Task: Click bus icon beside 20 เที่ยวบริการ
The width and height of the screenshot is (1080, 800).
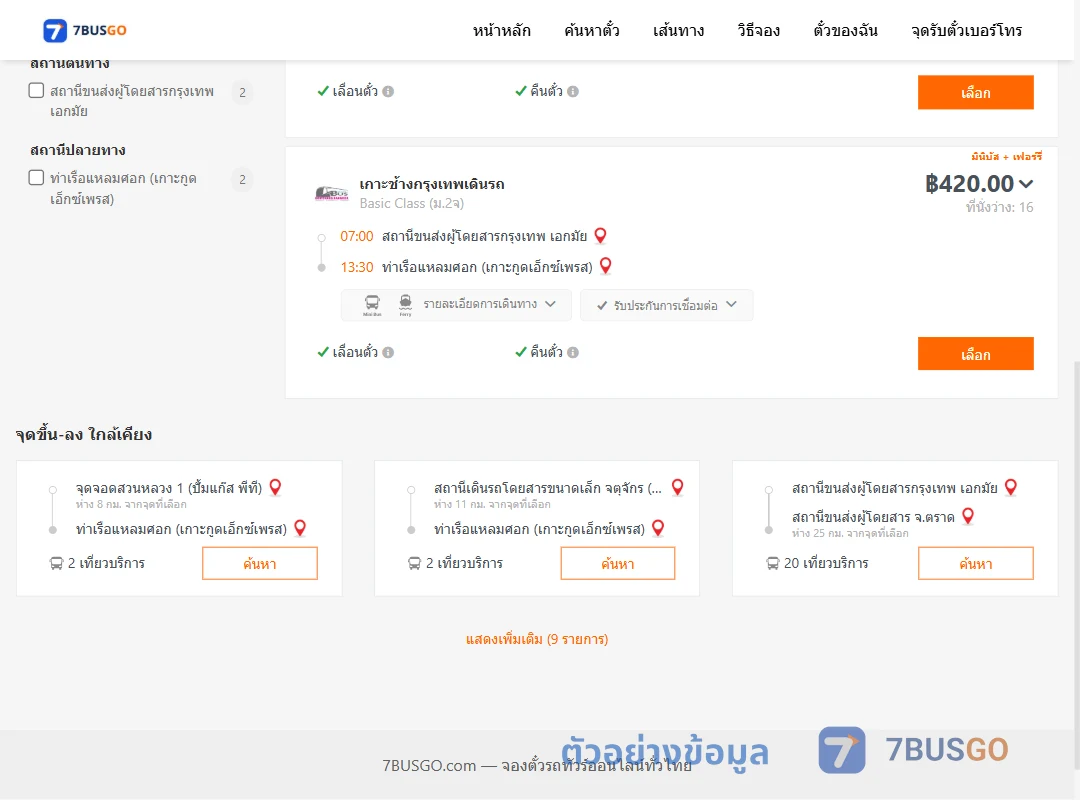Action: point(773,564)
